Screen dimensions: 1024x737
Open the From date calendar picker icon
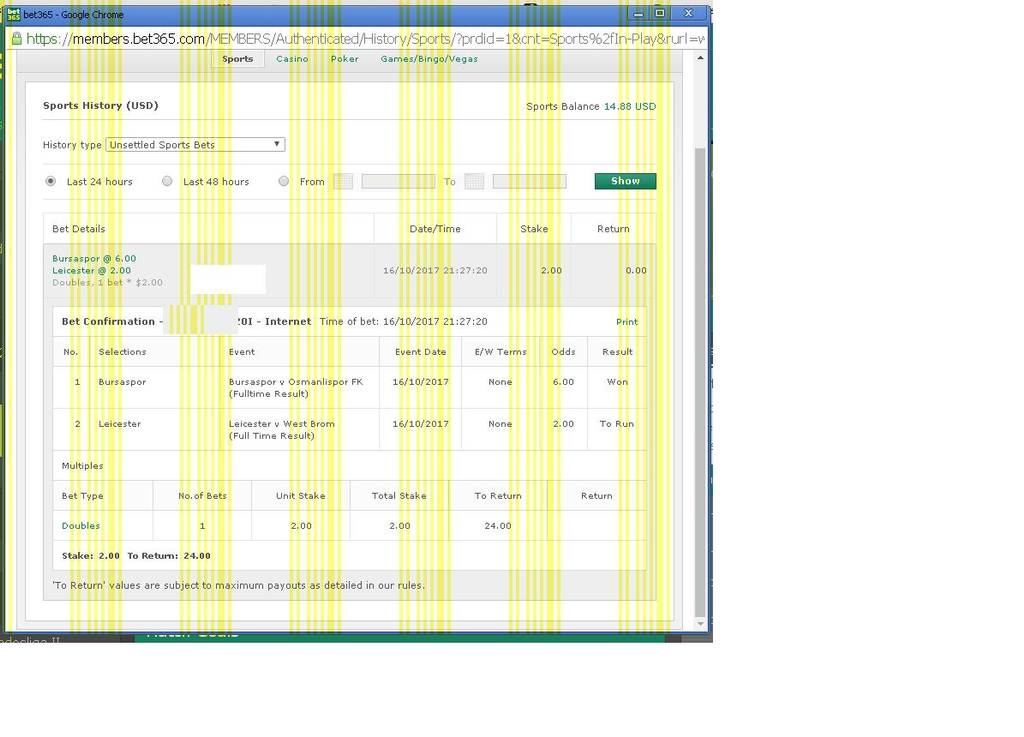[x=343, y=181]
